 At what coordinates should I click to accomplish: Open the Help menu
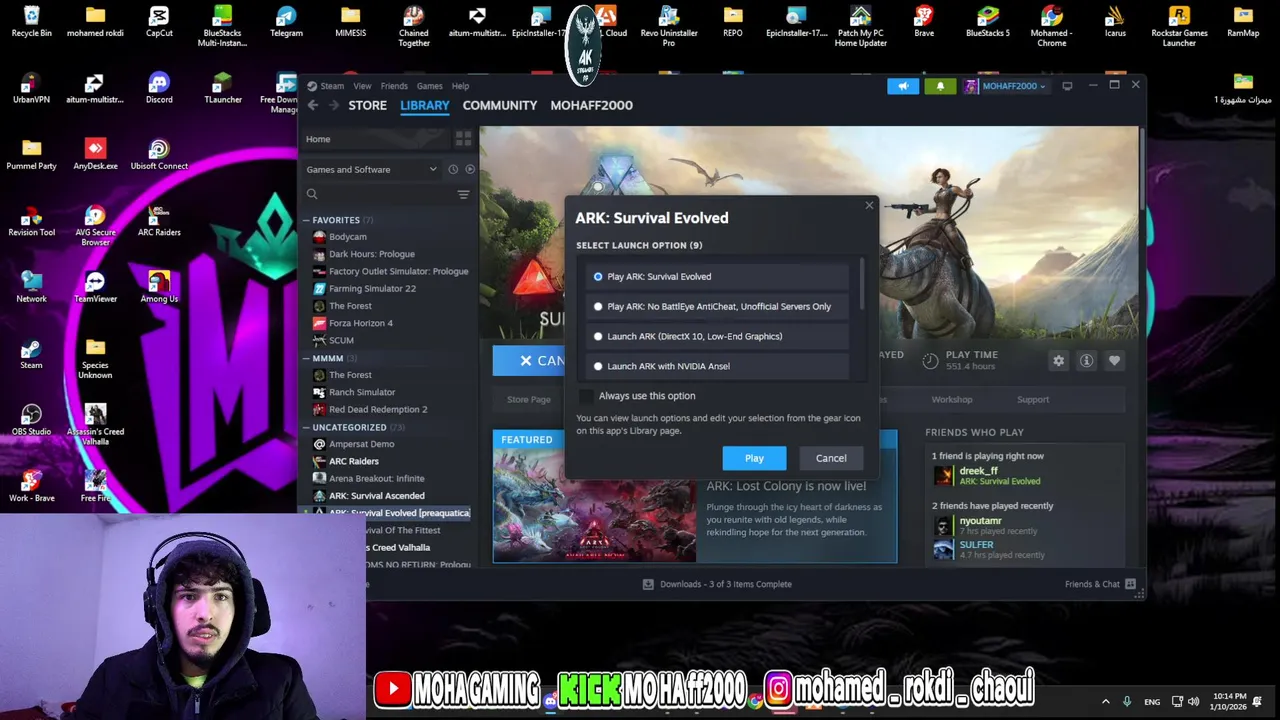[460, 86]
